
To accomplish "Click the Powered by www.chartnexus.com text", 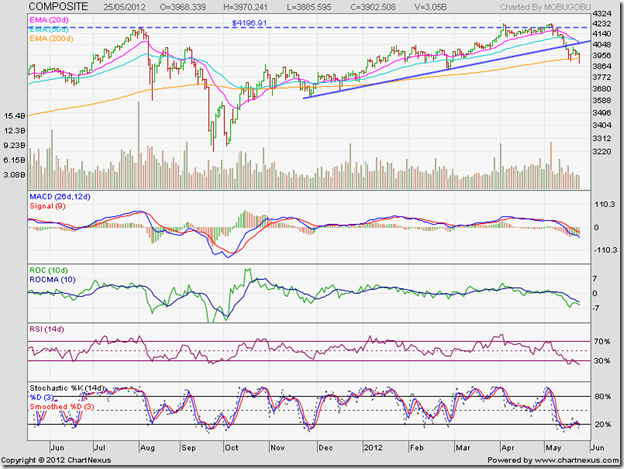I will [x=553, y=460].
